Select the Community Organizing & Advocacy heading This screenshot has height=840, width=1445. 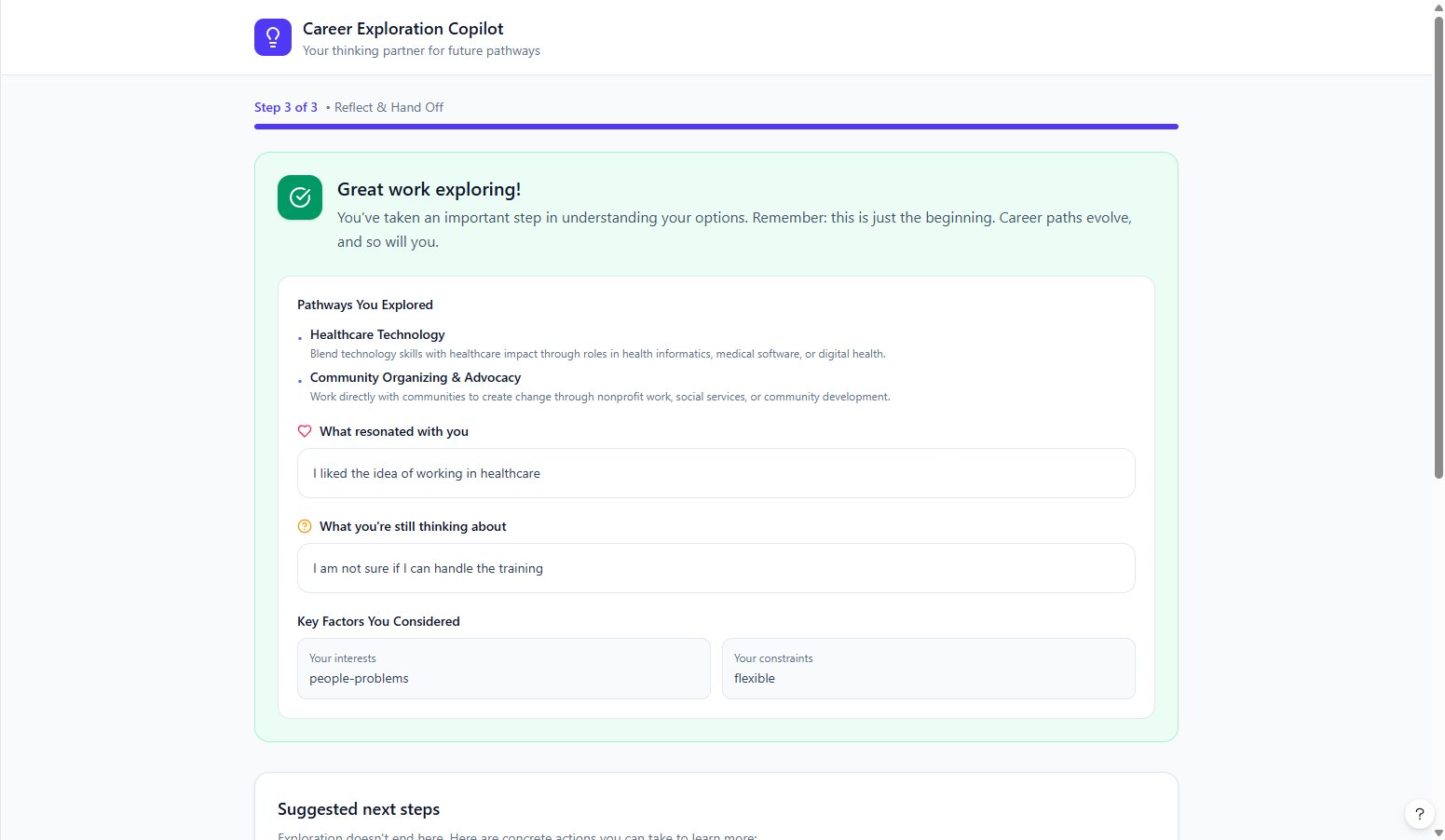click(x=416, y=377)
